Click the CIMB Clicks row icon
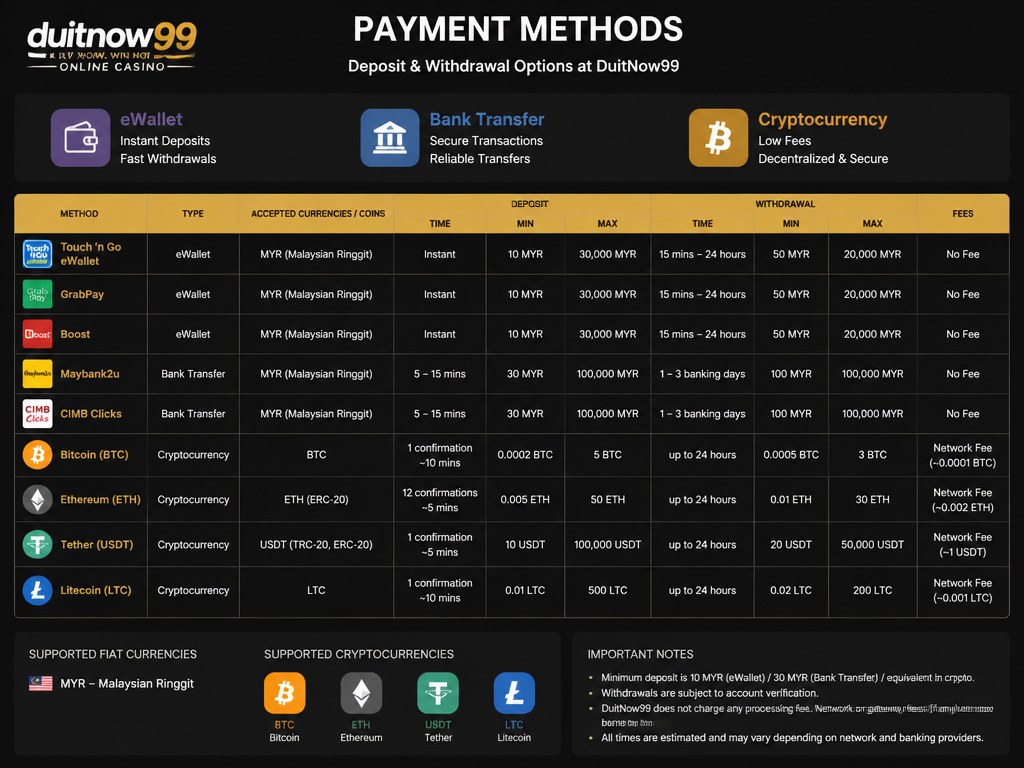Image resolution: width=1024 pixels, height=768 pixels. pyautogui.click(x=37, y=413)
